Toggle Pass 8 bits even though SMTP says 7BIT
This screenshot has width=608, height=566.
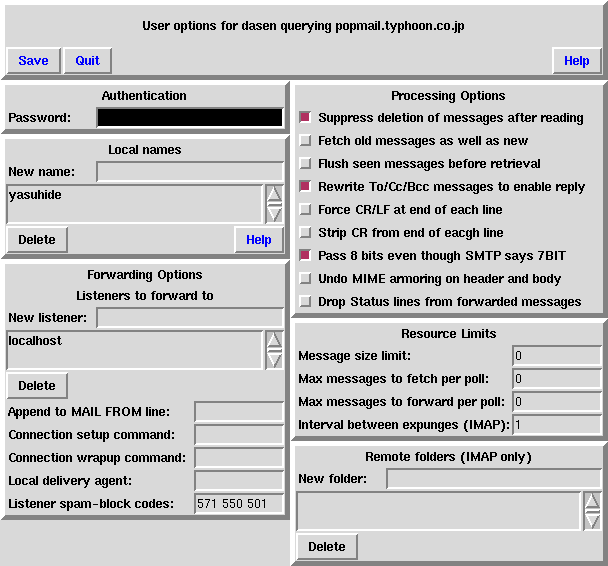click(x=305, y=255)
